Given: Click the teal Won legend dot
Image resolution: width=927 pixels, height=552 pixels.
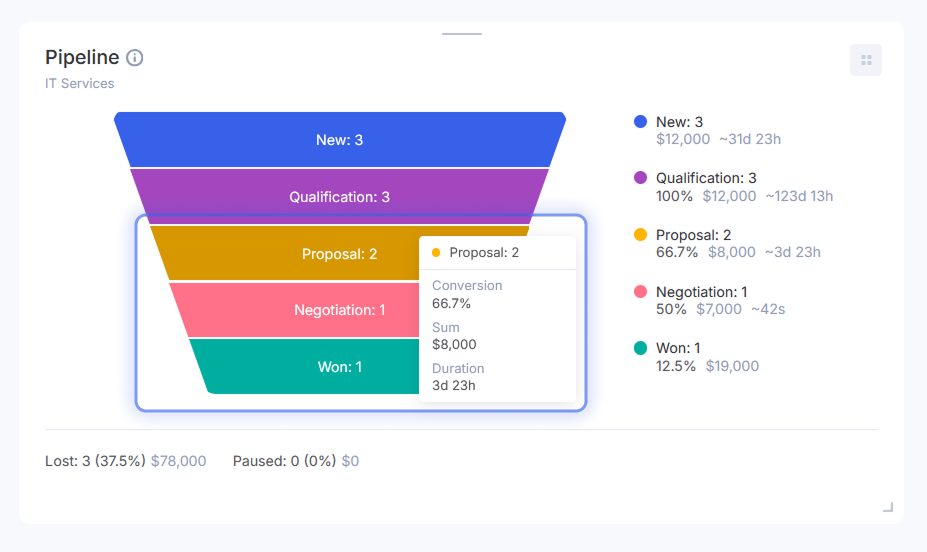Looking at the screenshot, I should 641,348.
